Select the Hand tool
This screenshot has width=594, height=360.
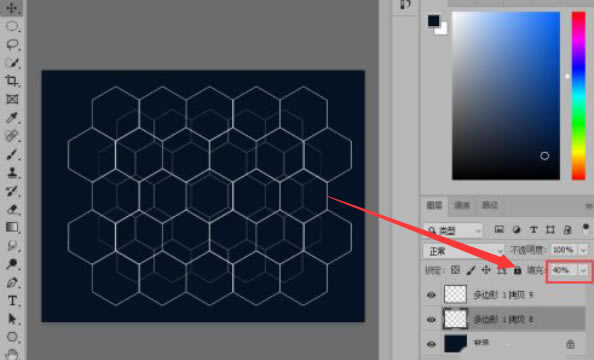pyautogui.click(x=12, y=354)
